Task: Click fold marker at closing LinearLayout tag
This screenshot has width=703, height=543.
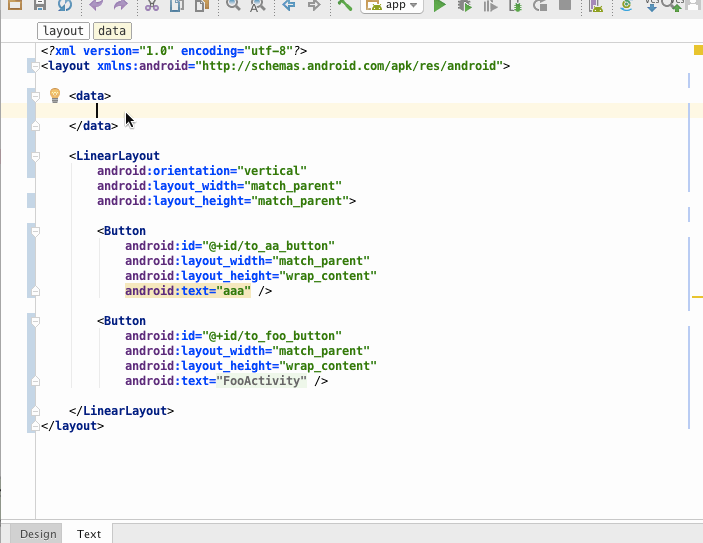Action: point(35,411)
